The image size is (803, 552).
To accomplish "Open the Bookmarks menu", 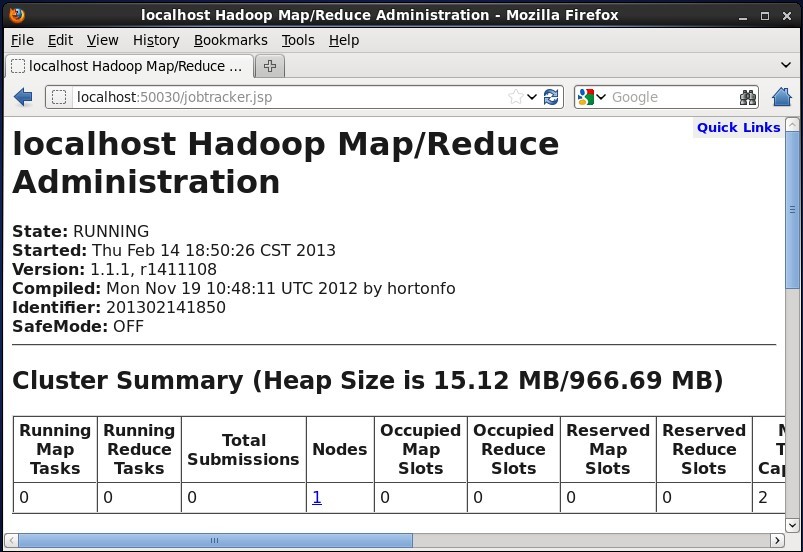I will click(x=230, y=40).
